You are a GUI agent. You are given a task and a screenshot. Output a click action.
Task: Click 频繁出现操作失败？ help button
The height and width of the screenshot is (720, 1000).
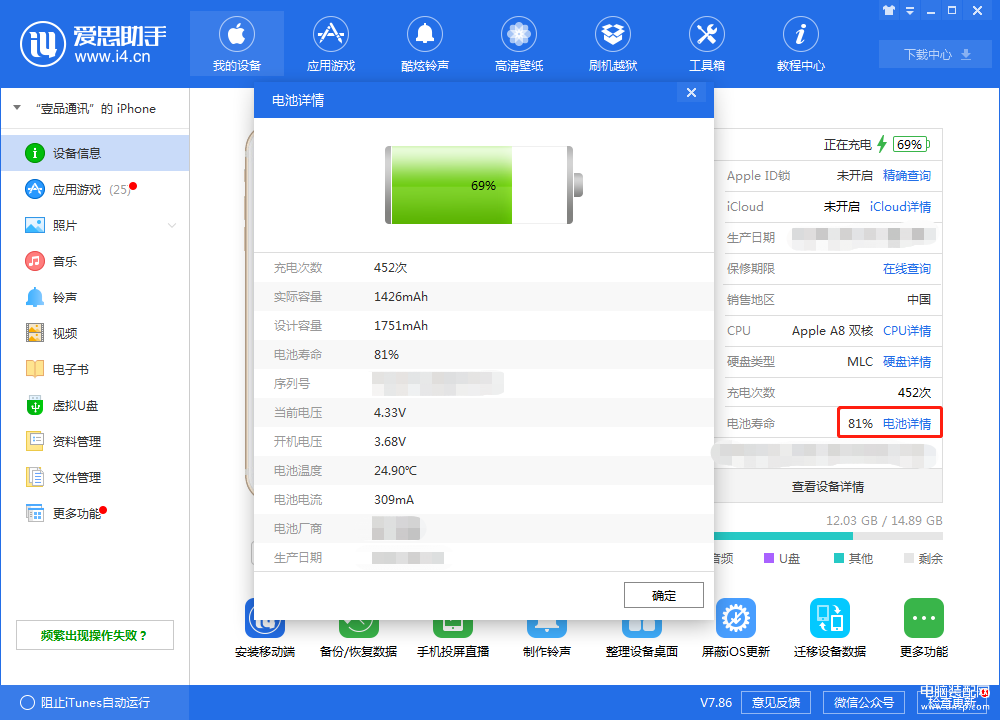point(95,635)
